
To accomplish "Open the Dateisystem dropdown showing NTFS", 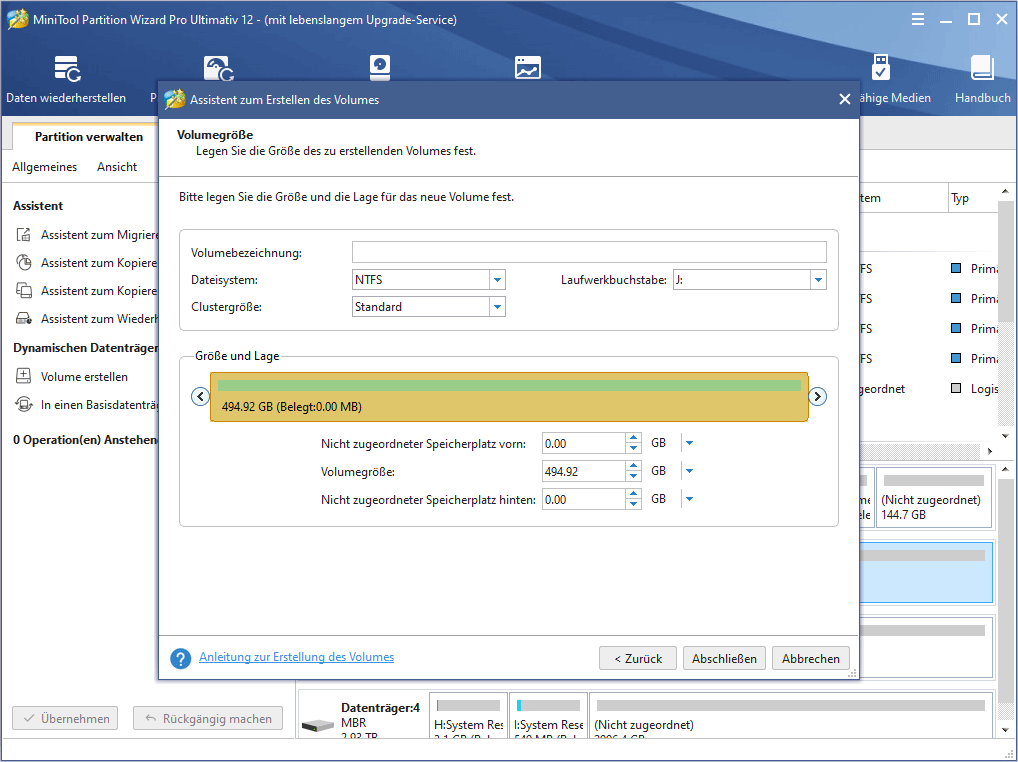I will click(x=497, y=279).
